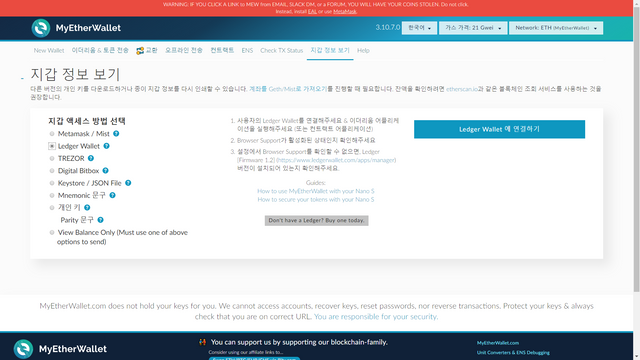Screen dimensions: 640x360
Task: Open the MetaMask link in warning banner
Action: click(344, 11)
